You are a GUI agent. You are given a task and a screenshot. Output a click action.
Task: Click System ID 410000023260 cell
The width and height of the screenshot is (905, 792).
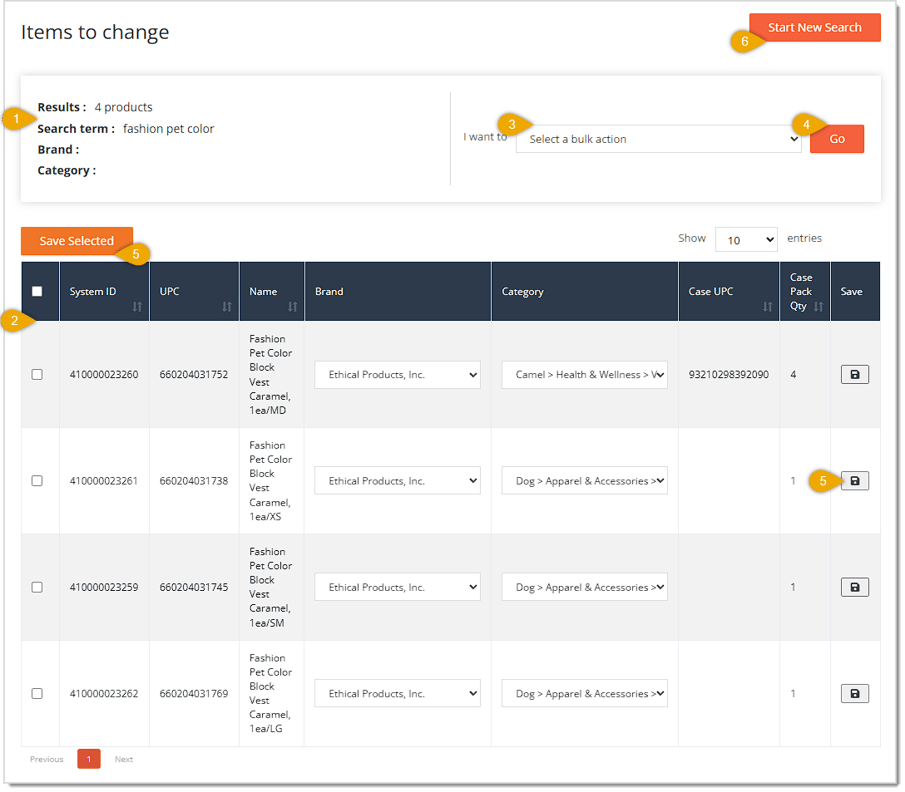click(104, 375)
